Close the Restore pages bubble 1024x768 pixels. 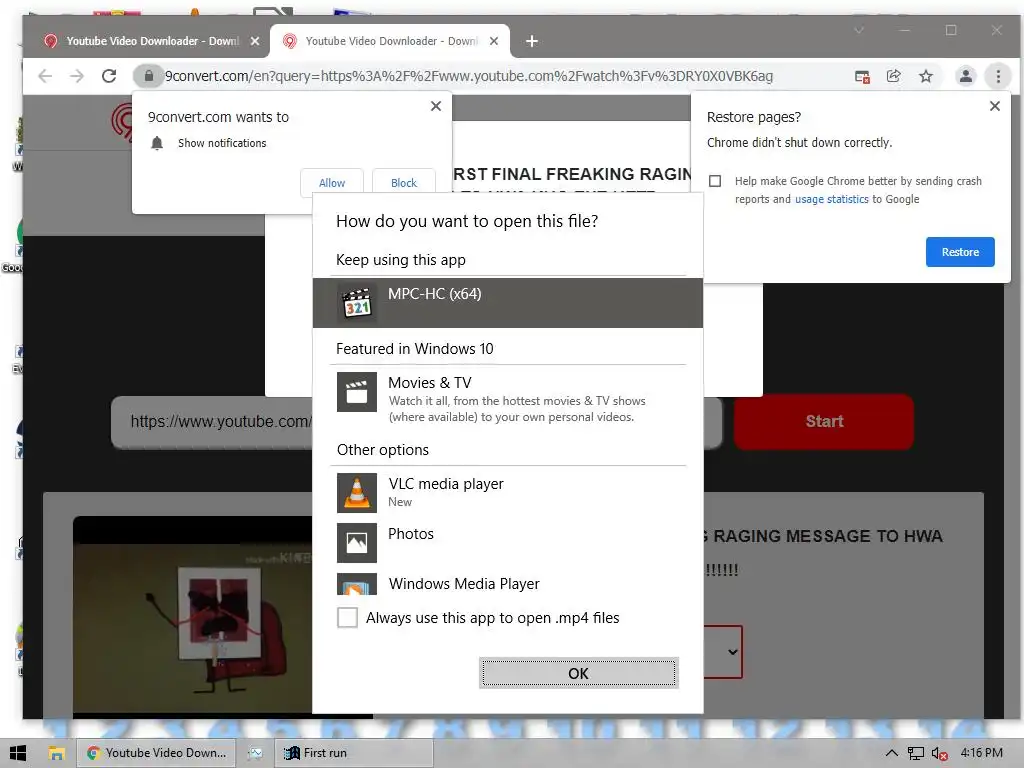(x=995, y=106)
